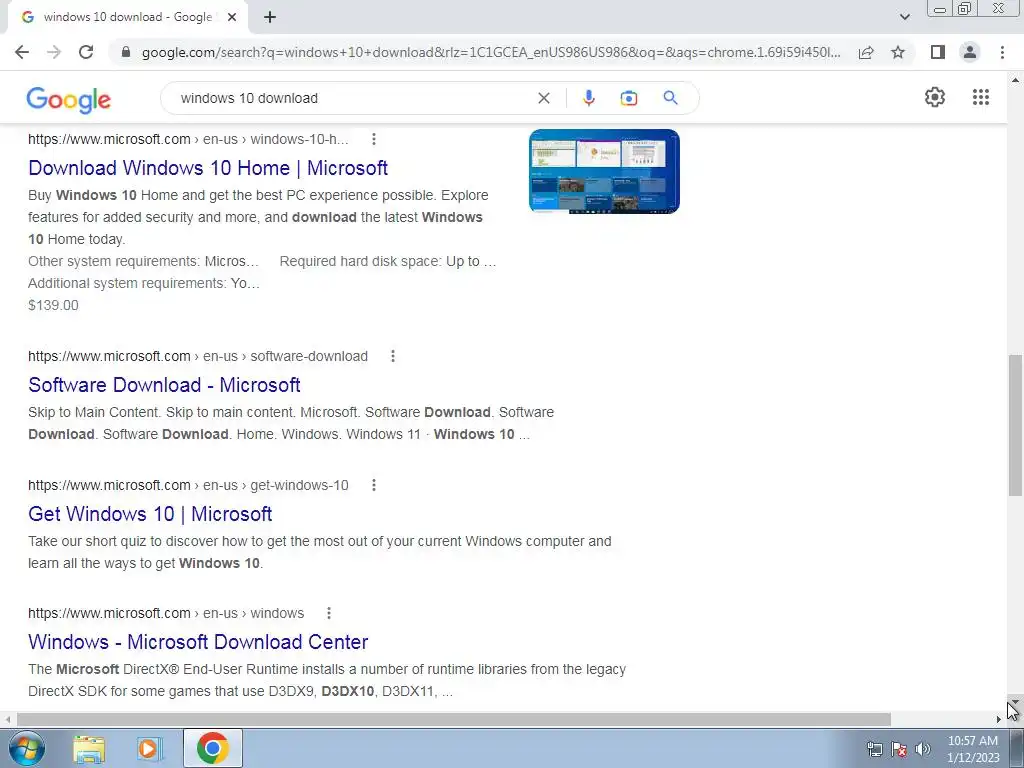Screen dimensions: 1024x768
Task: Click the vertical scrollbar thumb
Action: 1015,425
